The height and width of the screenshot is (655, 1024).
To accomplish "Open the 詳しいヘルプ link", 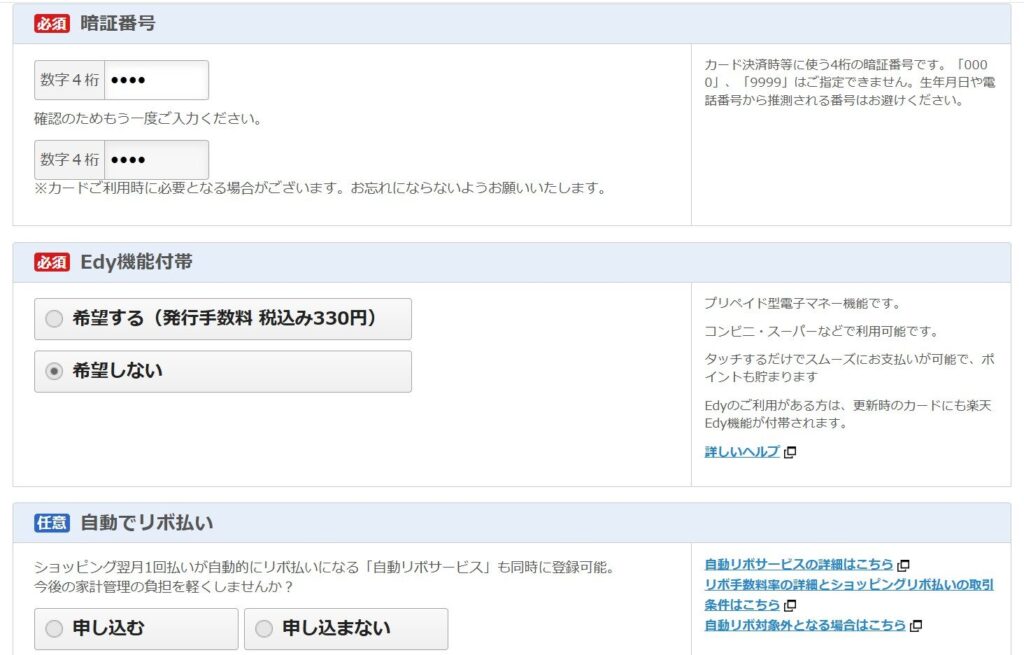I will pyautogui.click(x=742, y=451).
